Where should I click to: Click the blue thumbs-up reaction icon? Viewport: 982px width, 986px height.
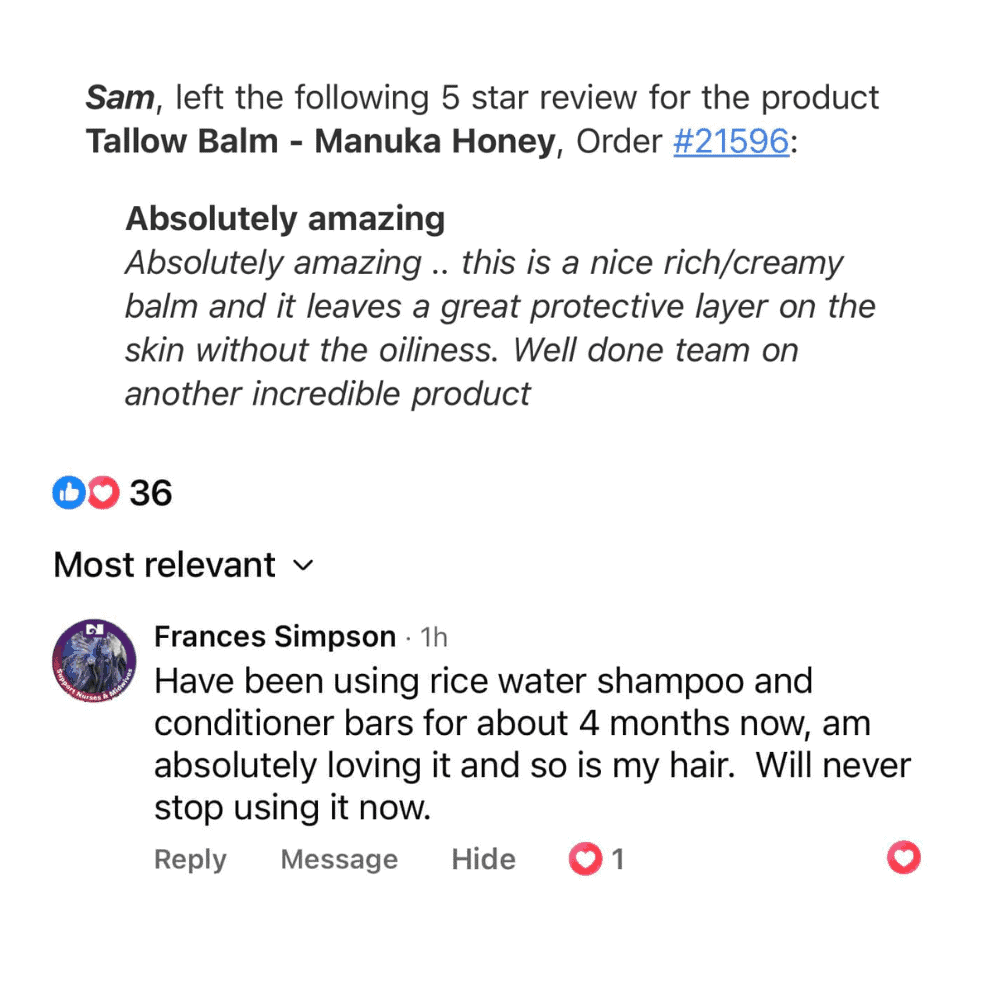click(x=67, y=492)
